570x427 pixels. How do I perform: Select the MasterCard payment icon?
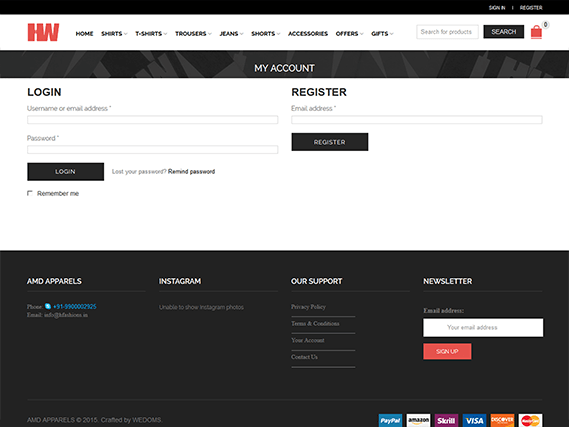tap(530, 420)
